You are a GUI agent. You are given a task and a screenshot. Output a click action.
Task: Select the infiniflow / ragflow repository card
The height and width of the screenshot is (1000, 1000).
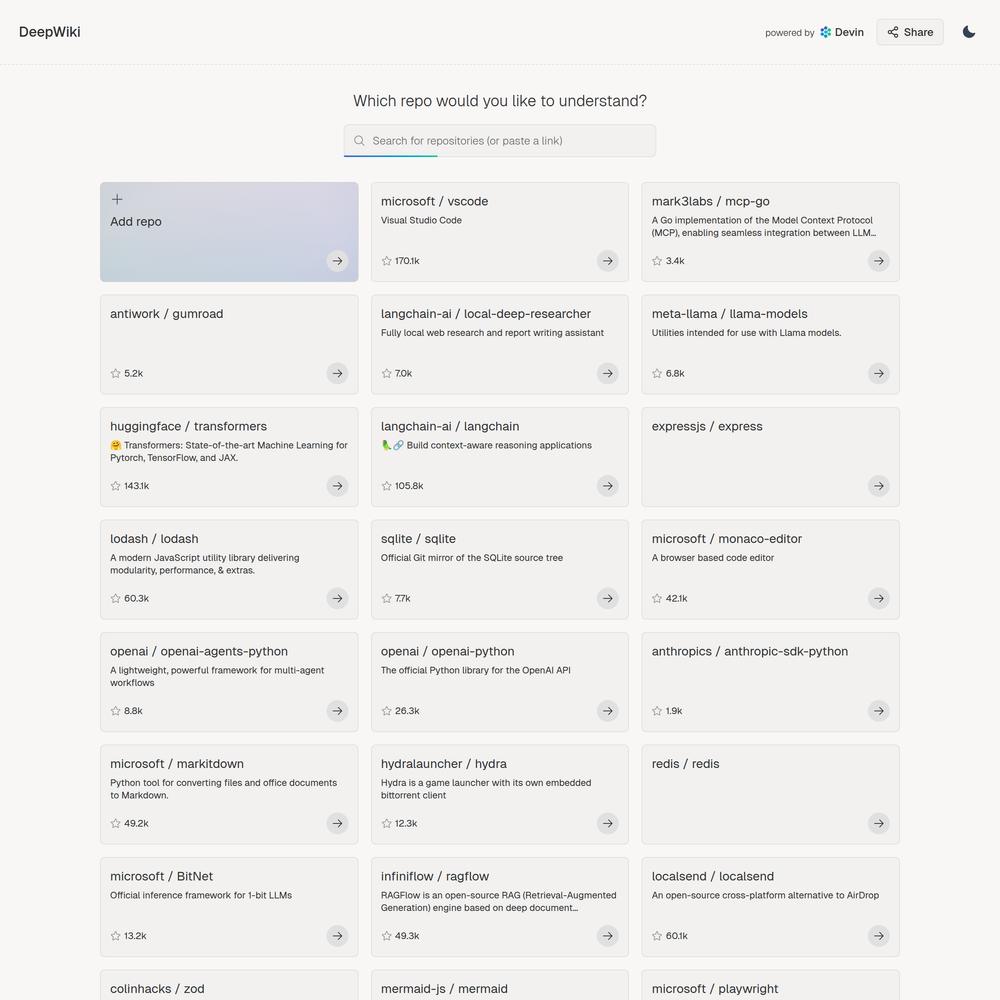pyautogui.click(x=499, y=907)
